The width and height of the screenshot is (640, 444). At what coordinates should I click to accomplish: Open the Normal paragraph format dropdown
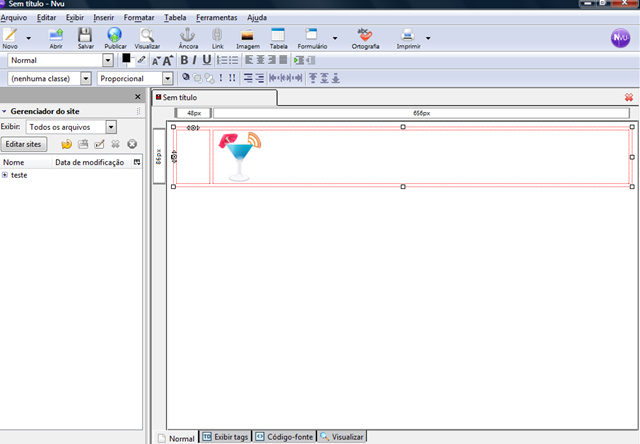click(x=108, y=60)
